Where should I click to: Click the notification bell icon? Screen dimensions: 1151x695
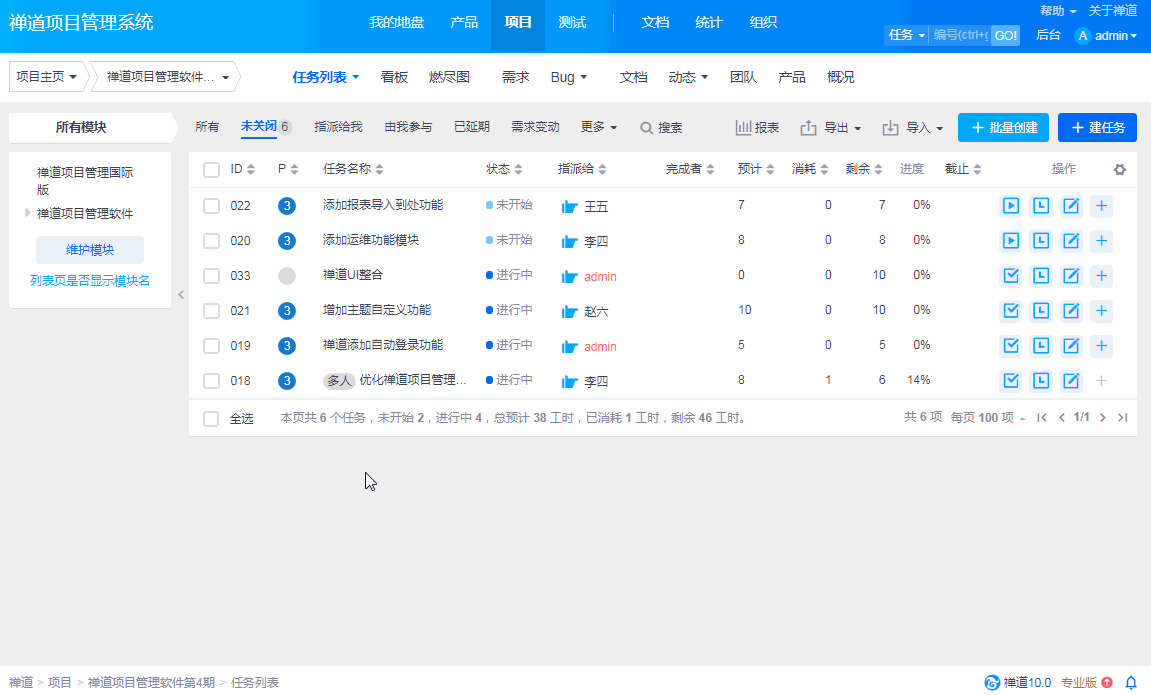coord(1131,683)
